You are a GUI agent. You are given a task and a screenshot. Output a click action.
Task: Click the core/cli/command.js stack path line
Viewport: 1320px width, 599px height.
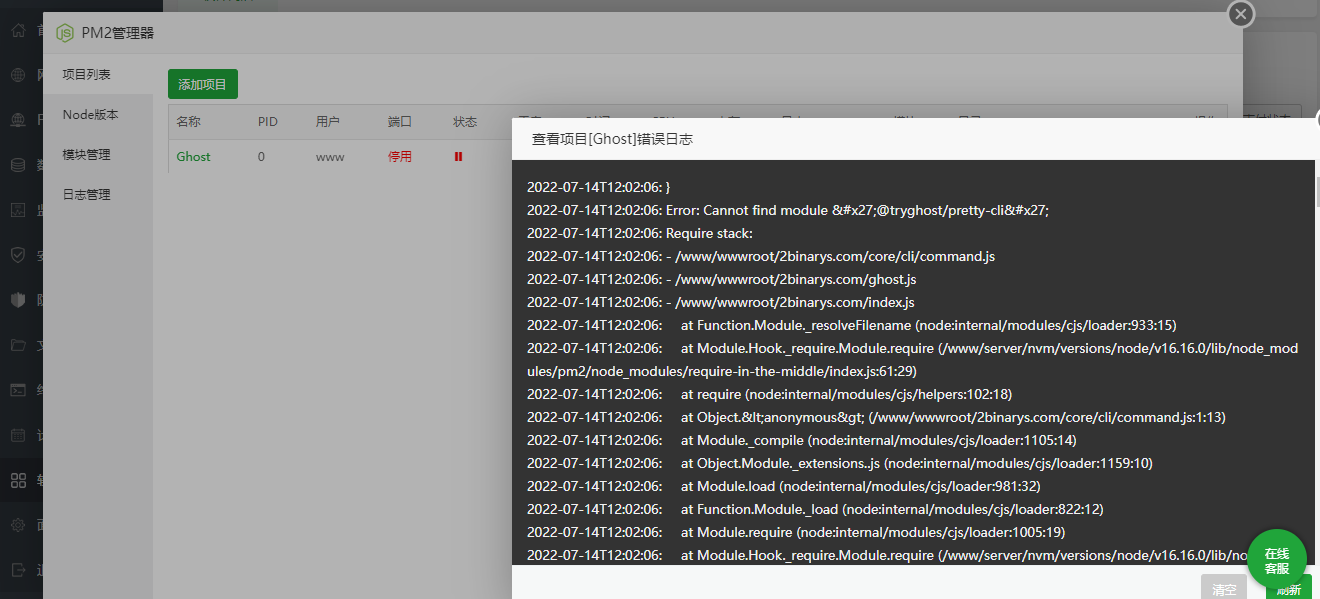click(x=761, y=256)
